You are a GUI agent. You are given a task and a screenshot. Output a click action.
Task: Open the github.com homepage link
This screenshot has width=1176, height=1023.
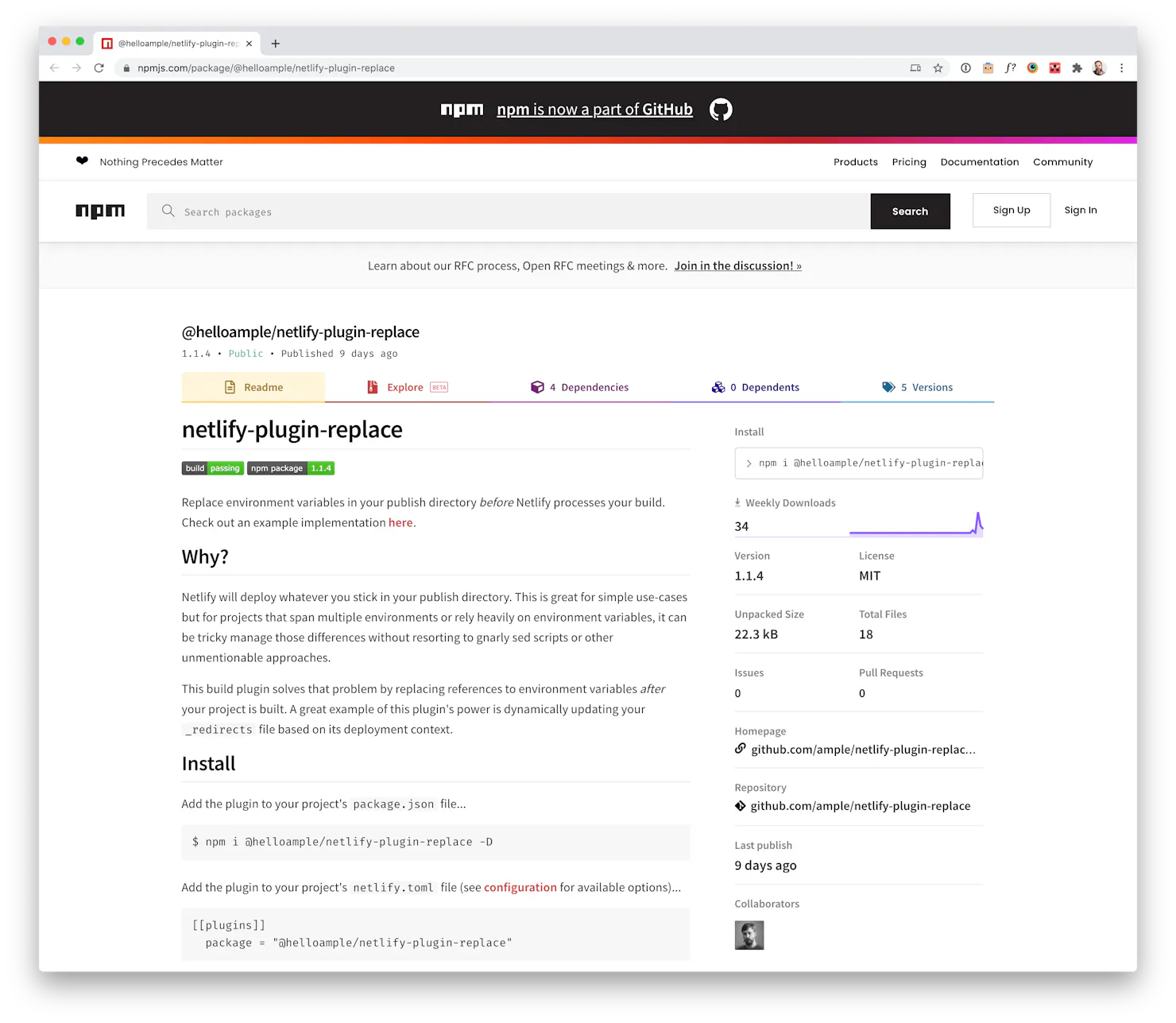864,750
